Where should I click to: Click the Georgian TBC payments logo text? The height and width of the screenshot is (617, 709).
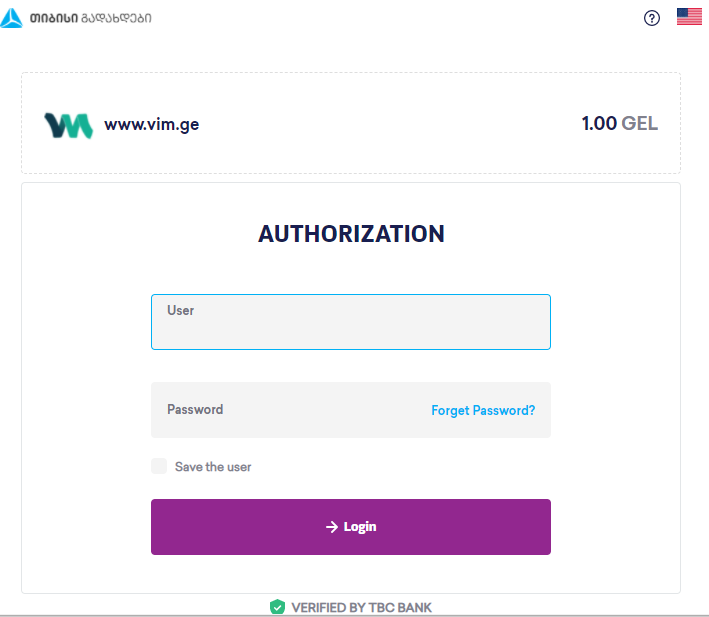91,18
